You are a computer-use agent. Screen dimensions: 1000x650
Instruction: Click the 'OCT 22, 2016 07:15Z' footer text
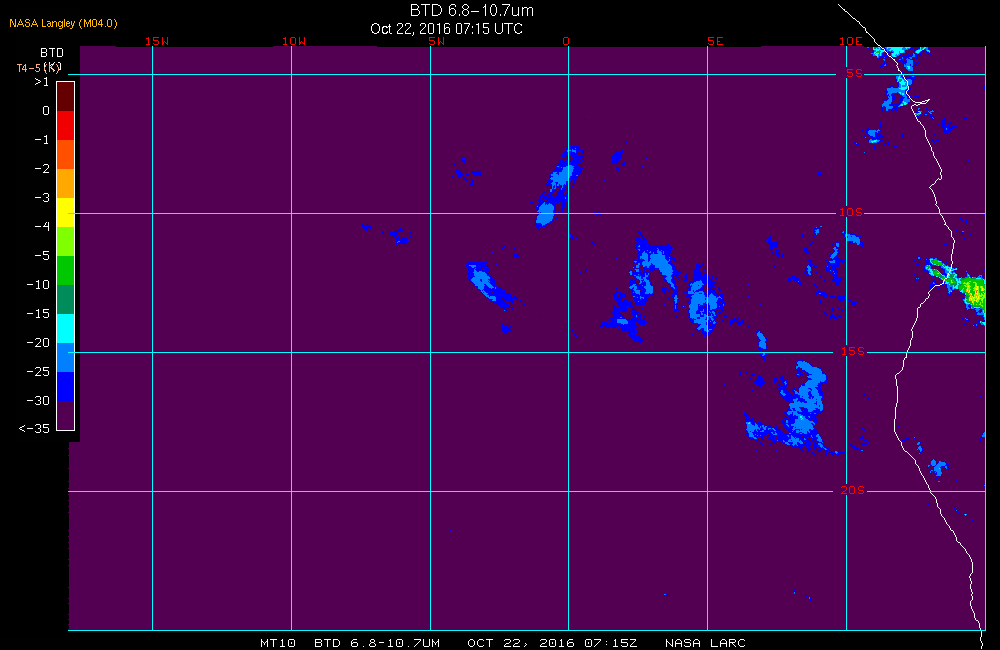pos(552,643)
